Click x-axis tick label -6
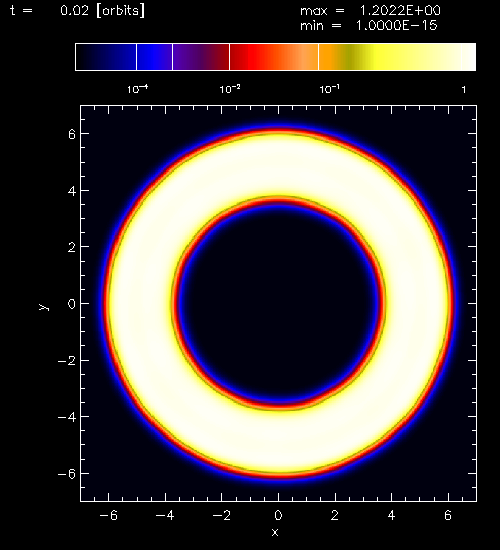The height and width of the screenshot is (550, 500). point(108,515)
